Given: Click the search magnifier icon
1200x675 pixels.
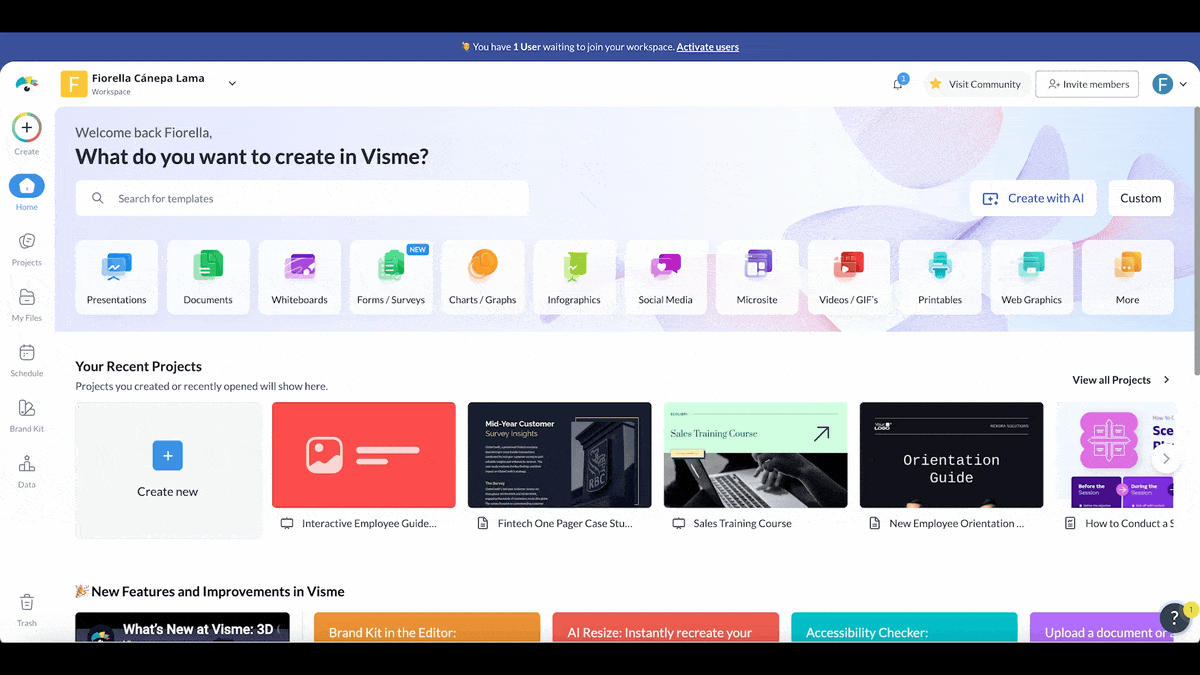Looking at the screenshot, I should pos(98,198).
